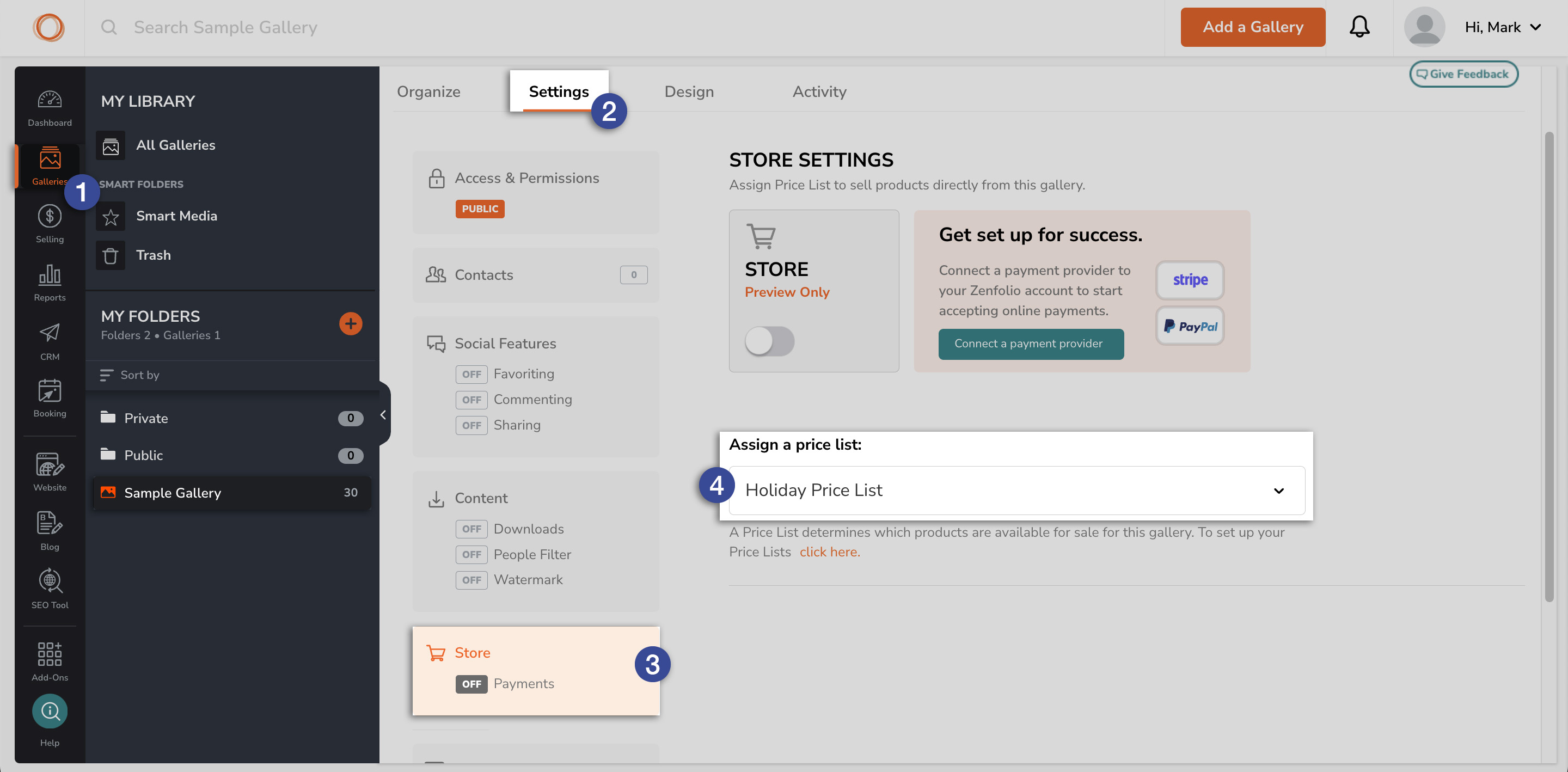Viewport: 1568px width, 772px height.
Task: Click the 'Folders 2 • Galleries 1' text
Action: (161, 335)
